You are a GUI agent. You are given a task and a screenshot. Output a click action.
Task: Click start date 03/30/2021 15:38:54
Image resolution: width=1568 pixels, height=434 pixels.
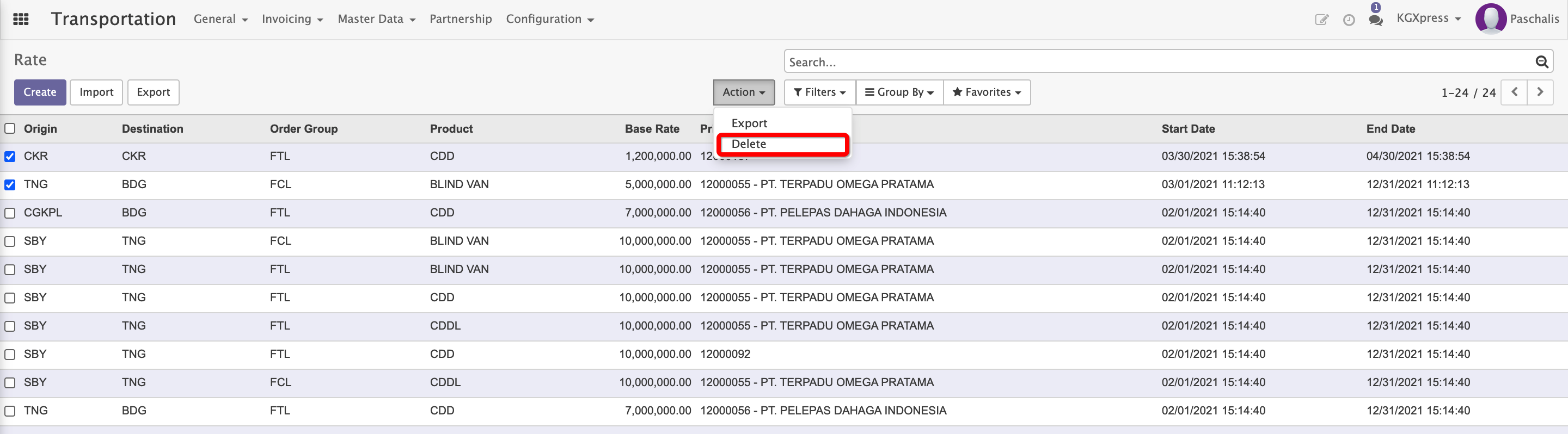tap(1212, 156)
